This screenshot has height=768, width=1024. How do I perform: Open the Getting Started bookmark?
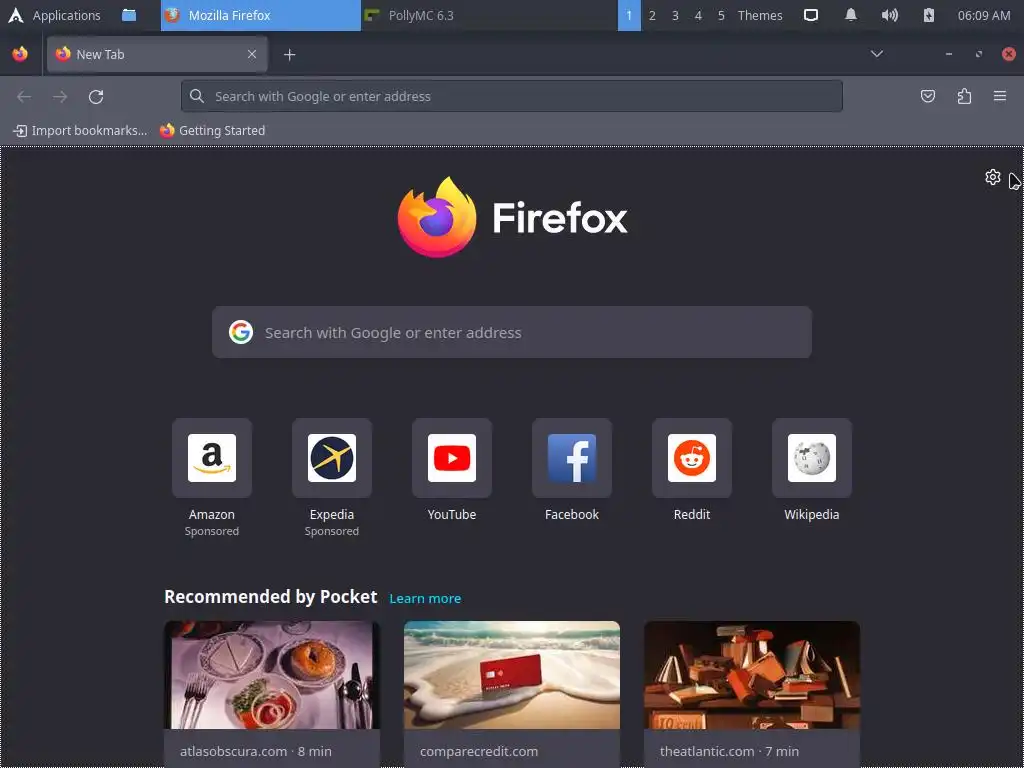213,131
